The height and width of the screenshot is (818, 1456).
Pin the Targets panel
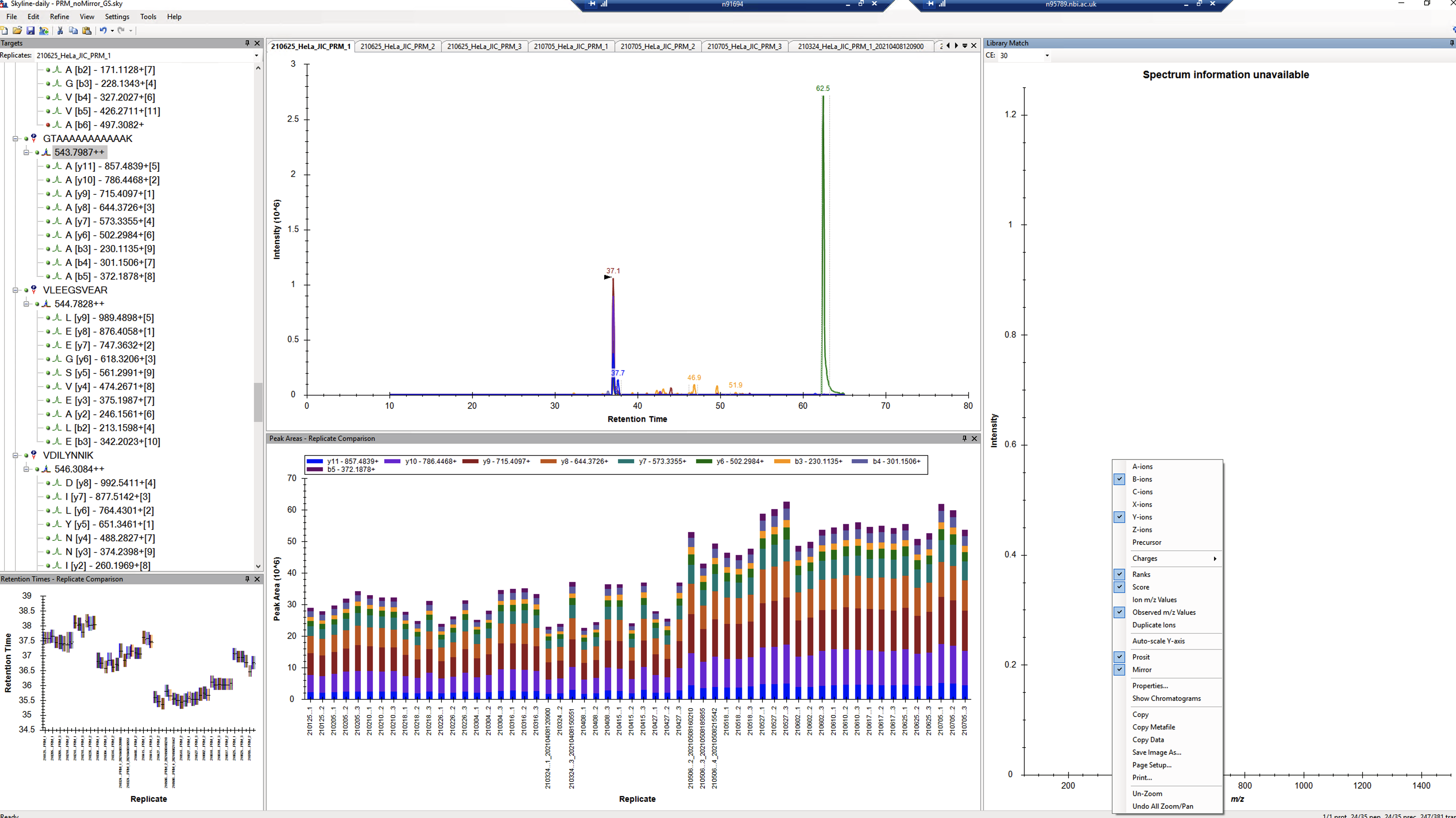coord(247,43)
